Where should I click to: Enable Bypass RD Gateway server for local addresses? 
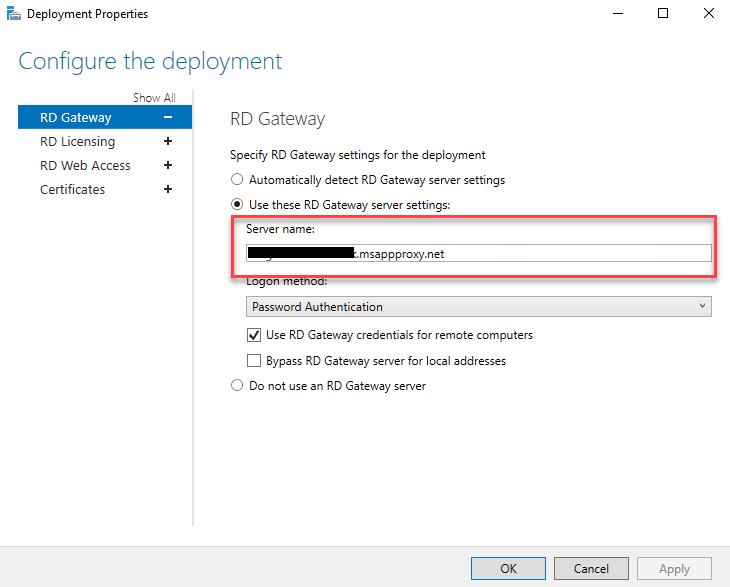pyautogui.click(x=254, y=360)
